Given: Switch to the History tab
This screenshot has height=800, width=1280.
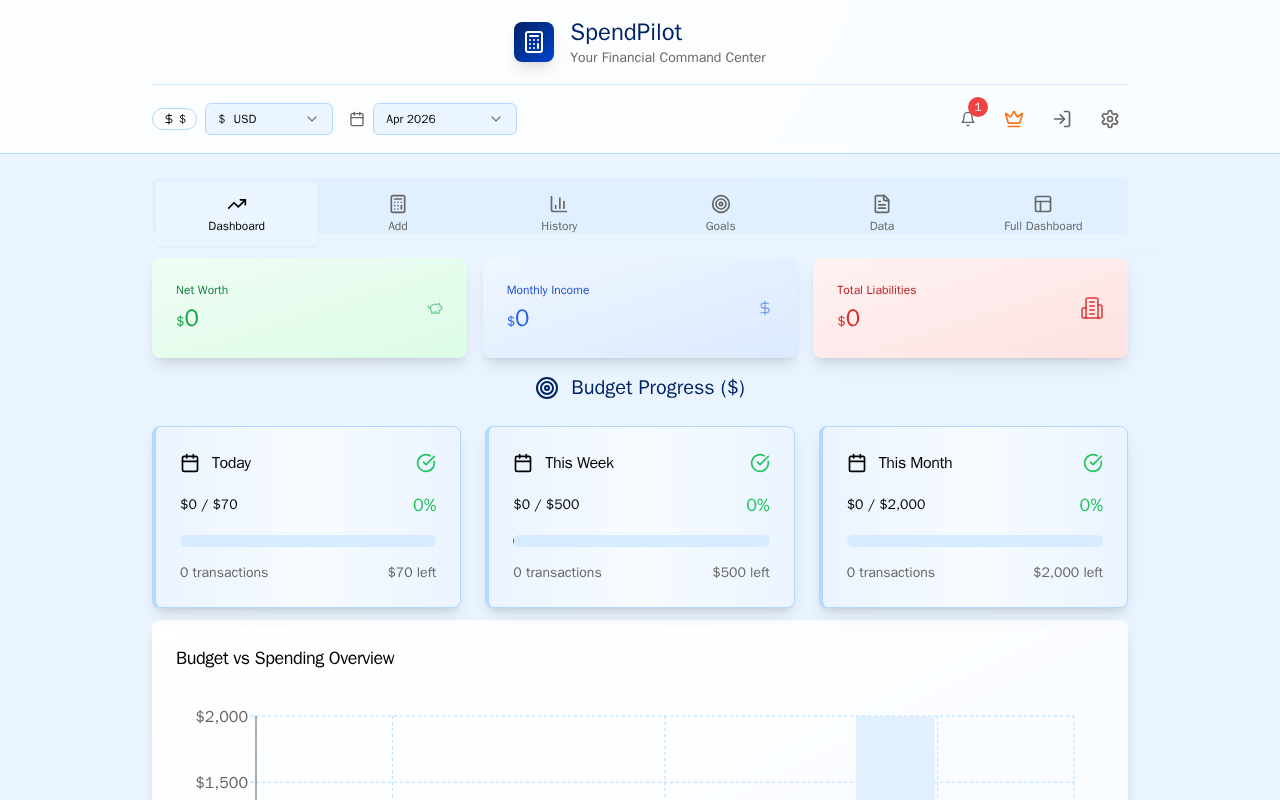Looking at the screenshot, I should point(559,213).
